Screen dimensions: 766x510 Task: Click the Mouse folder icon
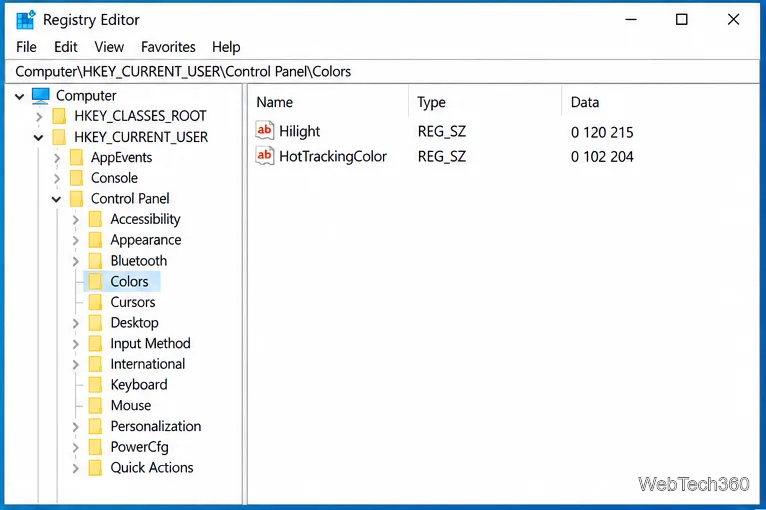pos(96,405)
